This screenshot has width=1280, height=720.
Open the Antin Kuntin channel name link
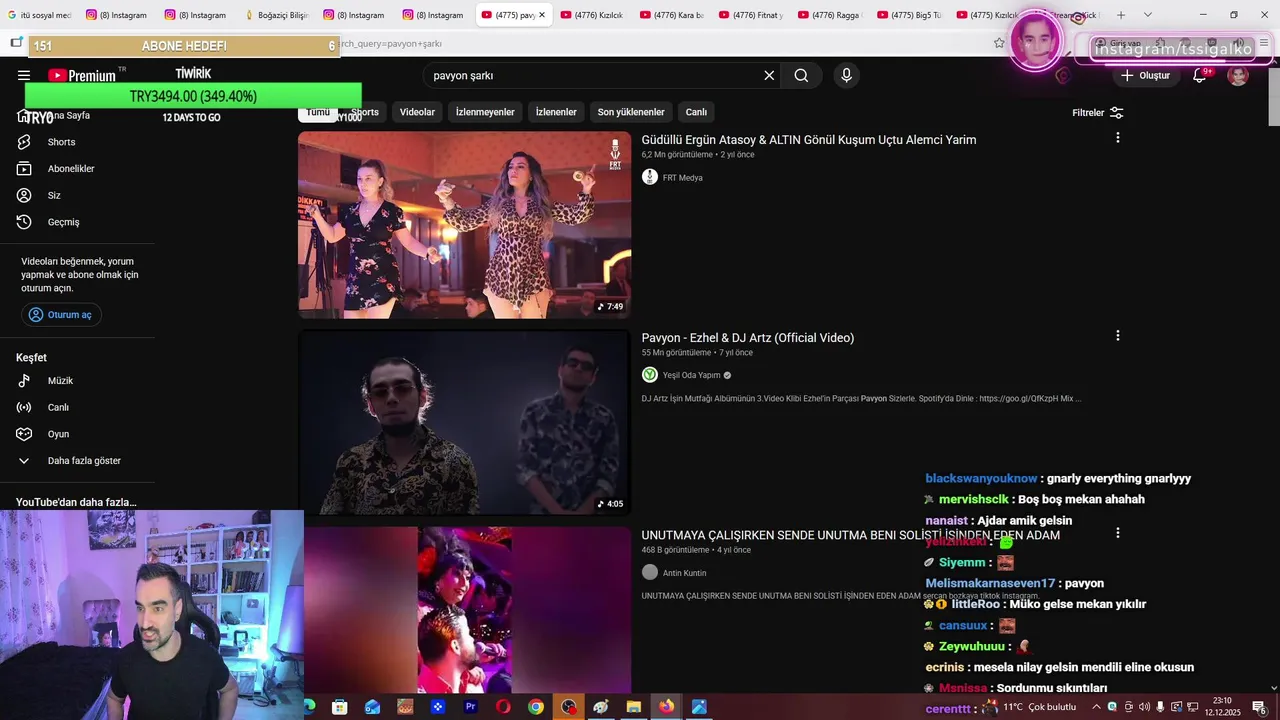(685, 573)
